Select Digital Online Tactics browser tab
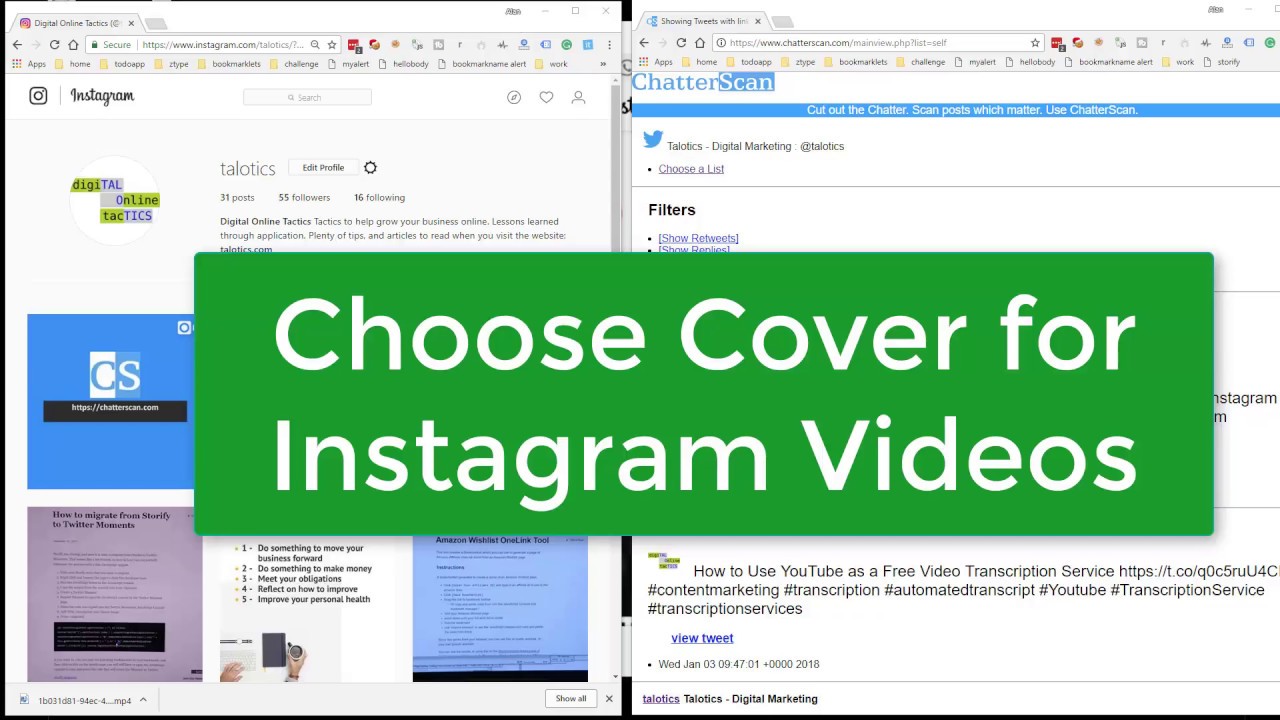This screenshot has width=1280, height=720. click(76, 23)
